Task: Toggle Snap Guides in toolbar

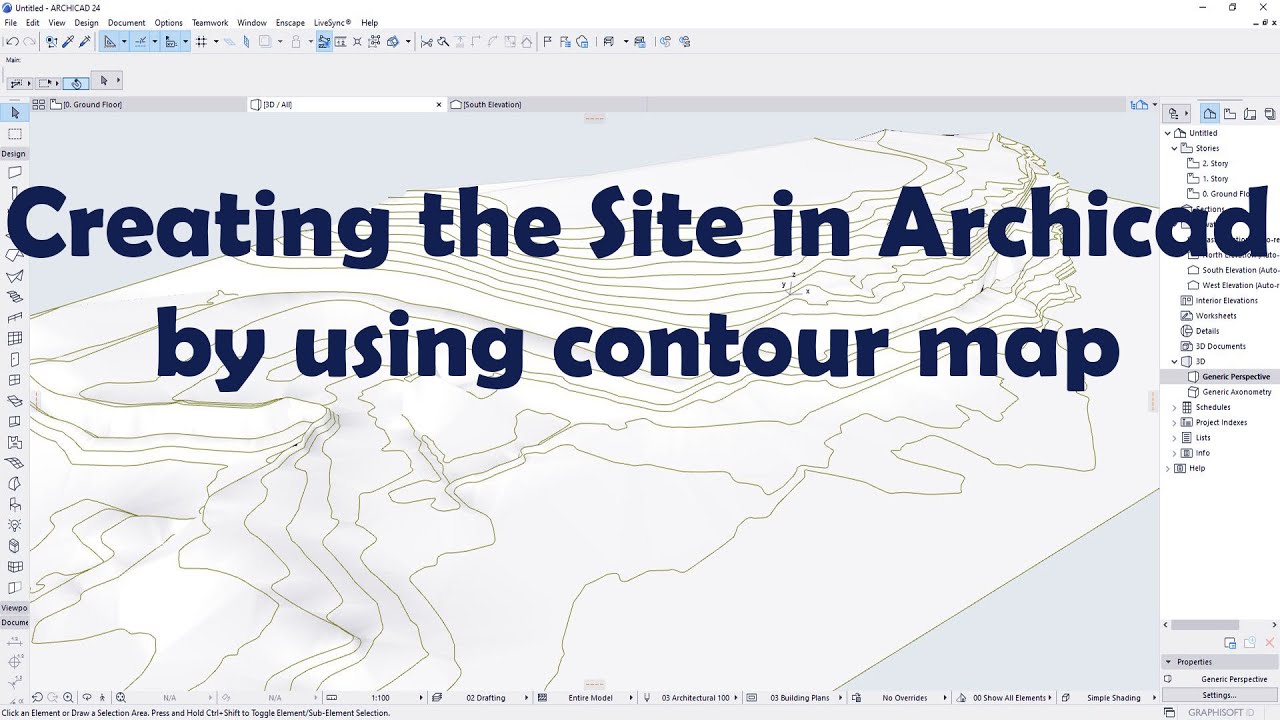Action: (140, 42)
